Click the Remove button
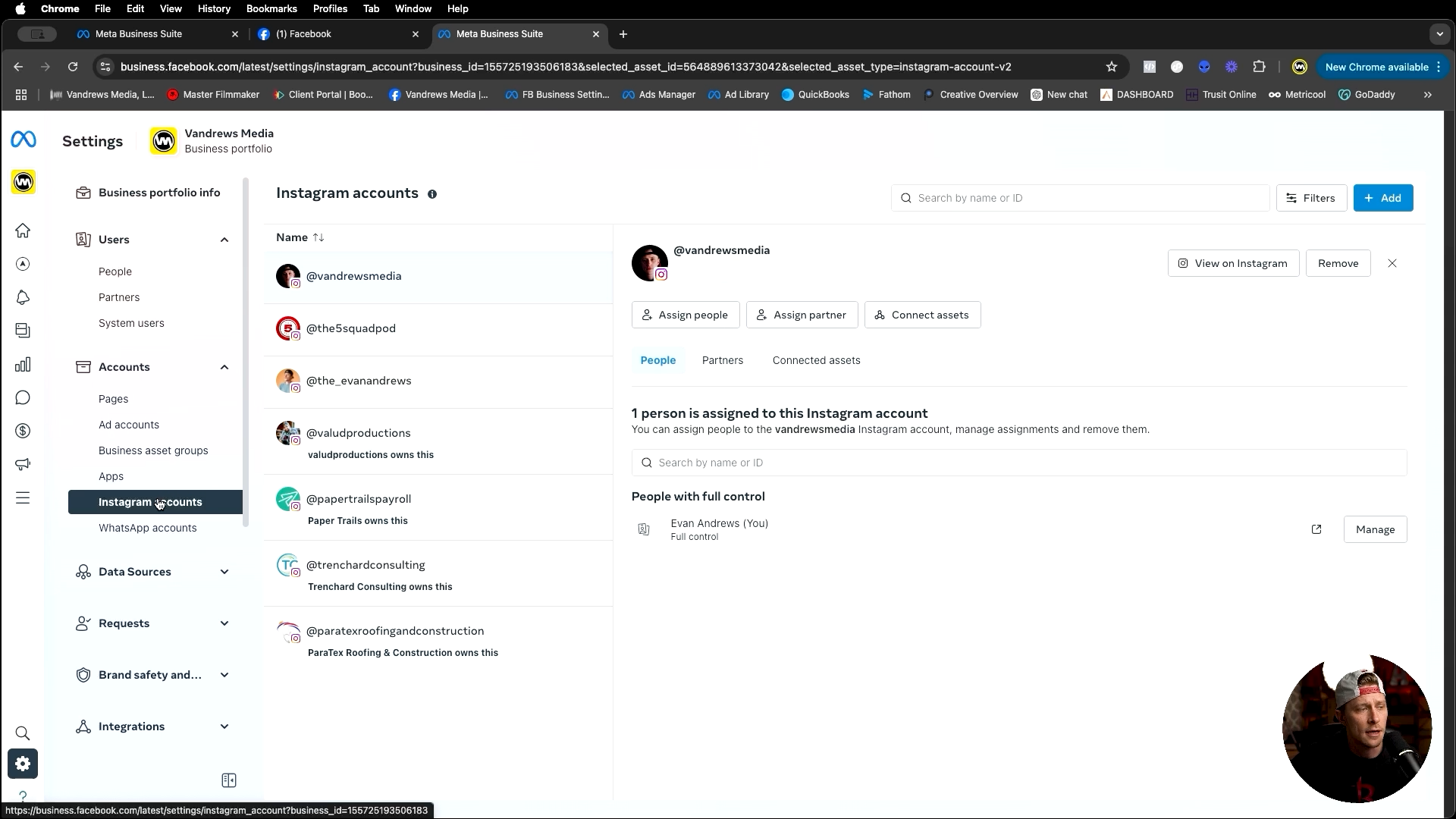The height and width of the screenshot is (819, 1456). coord(1338,263)
